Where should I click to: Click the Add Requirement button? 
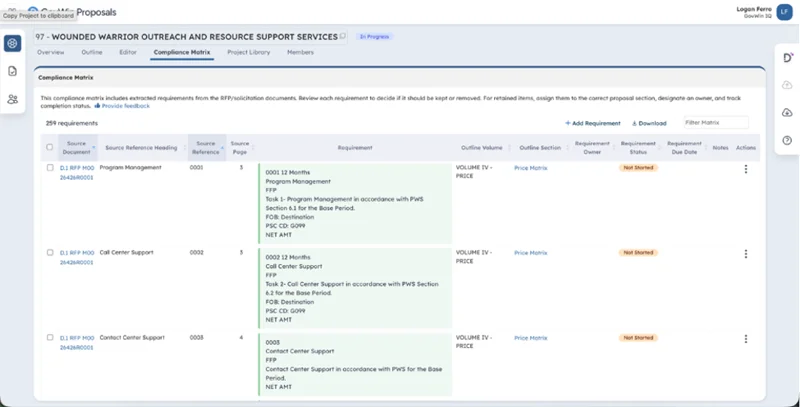coord(593,123)
